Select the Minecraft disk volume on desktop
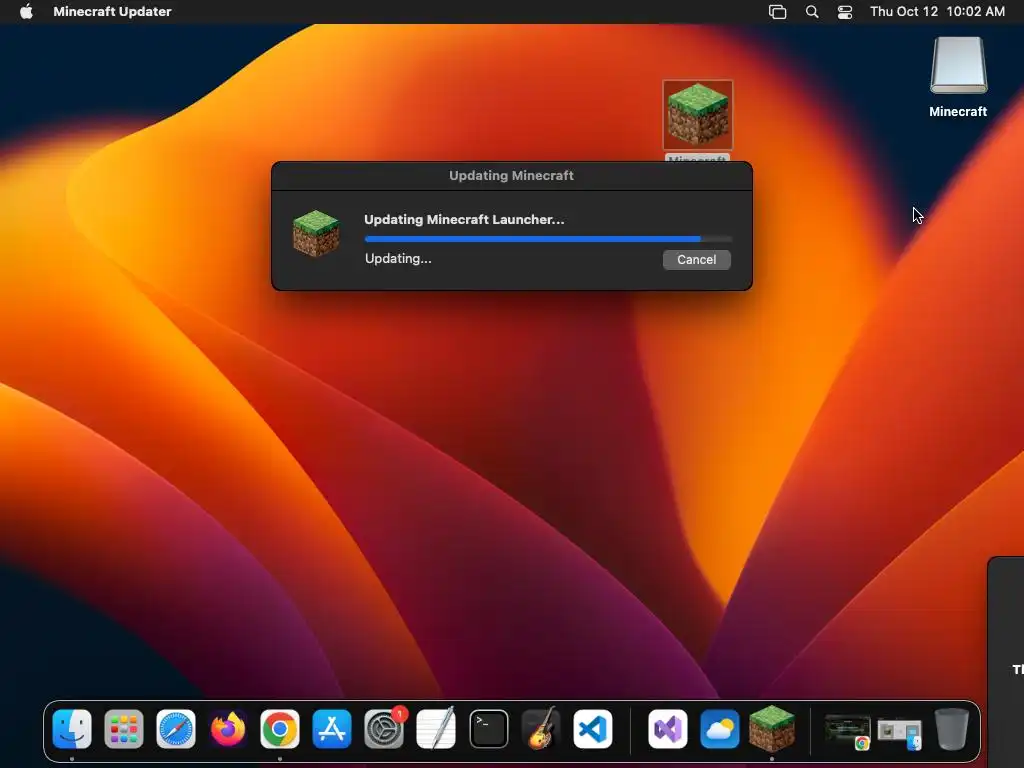 click(958, 77)
